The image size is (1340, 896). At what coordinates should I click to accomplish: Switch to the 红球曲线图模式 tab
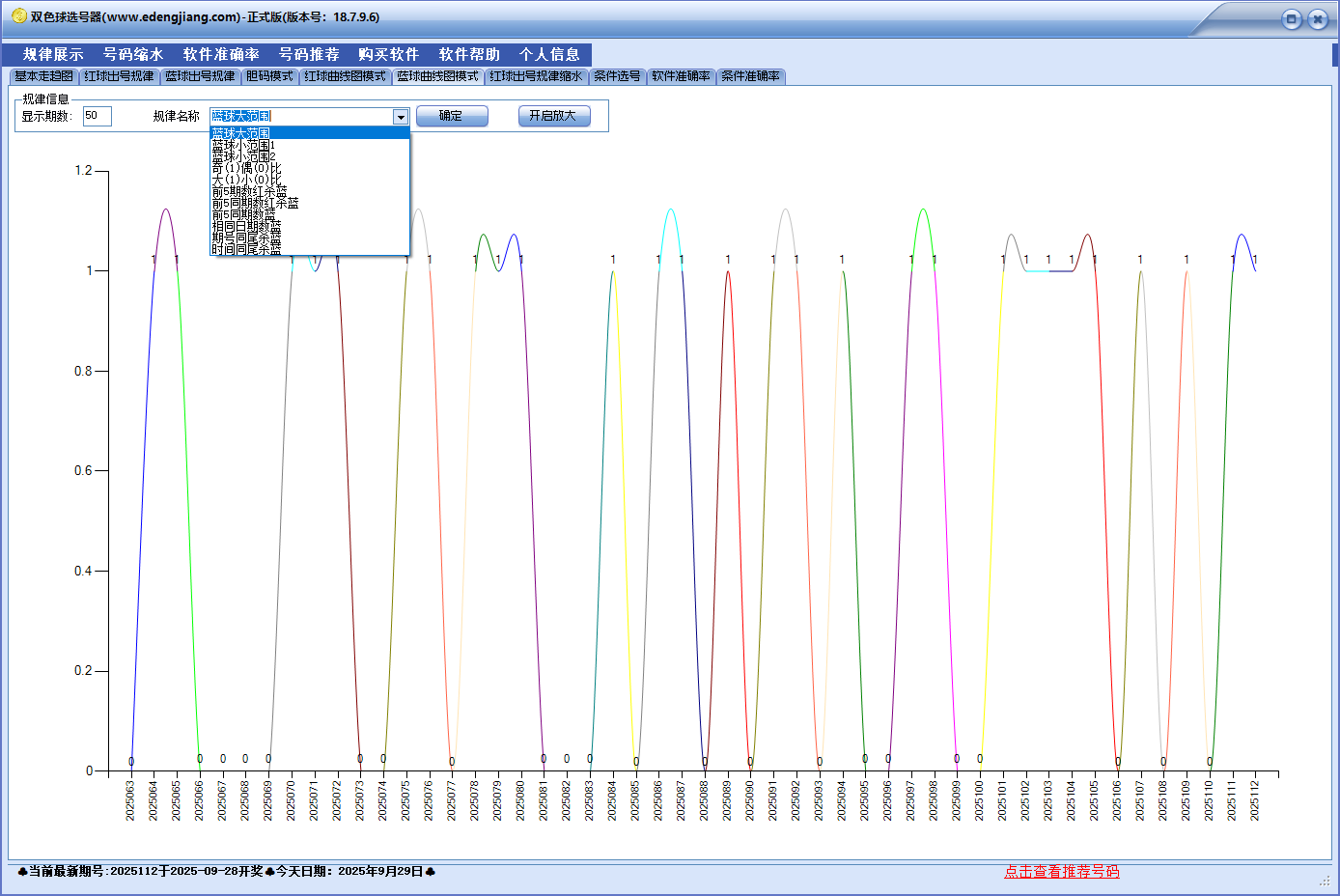[x=345, y=76]
